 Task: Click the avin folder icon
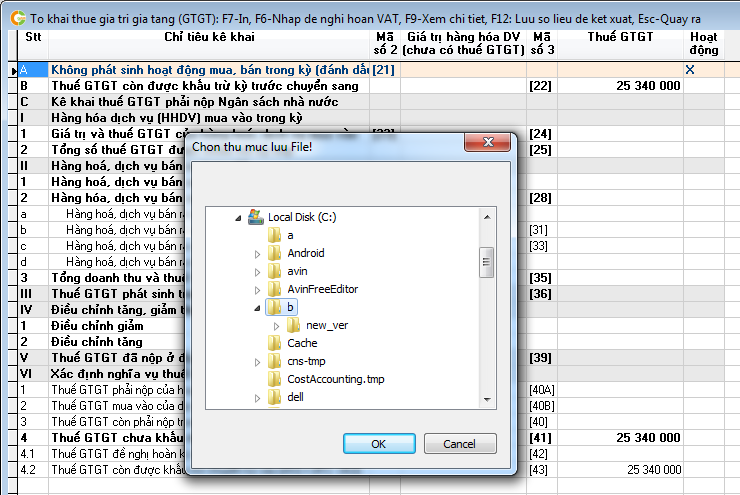(274, 271)
